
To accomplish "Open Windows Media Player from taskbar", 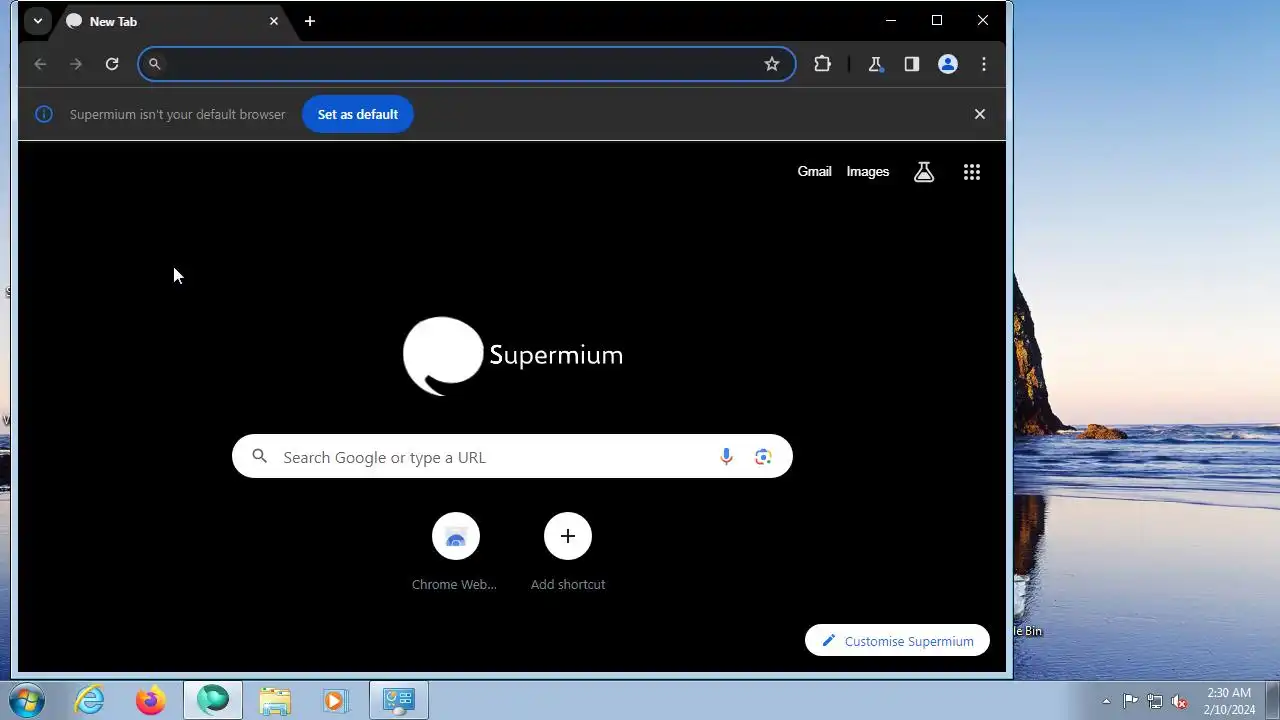I will (336, 700).
